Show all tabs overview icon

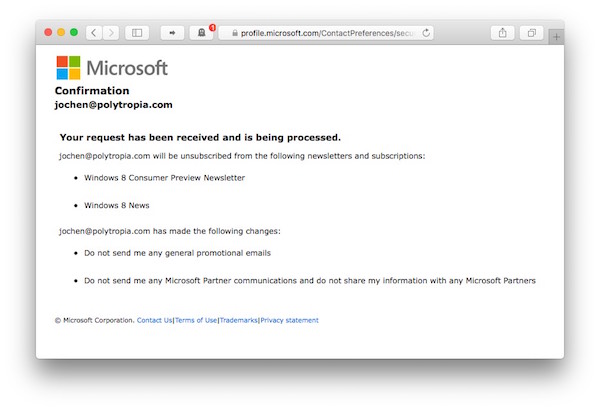pyautogui.click(x=532, y=33)
